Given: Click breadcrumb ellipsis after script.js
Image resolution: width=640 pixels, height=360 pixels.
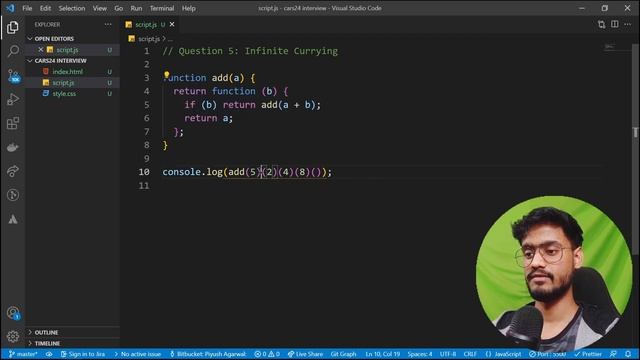Looking at the screenshot, I should (170, 39).
